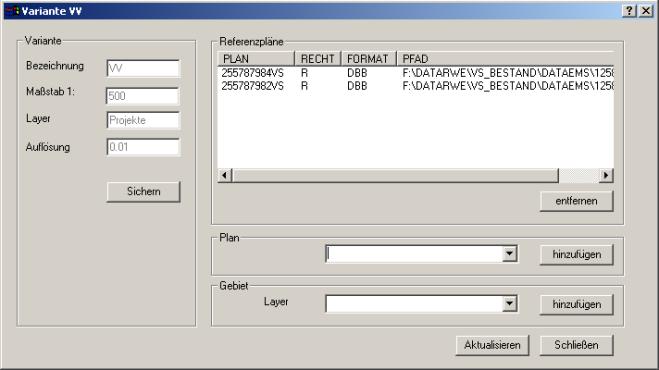Click the Maßstab field showing 500
The width and height of the screenshot is (659, 370).
pos(143,96)
